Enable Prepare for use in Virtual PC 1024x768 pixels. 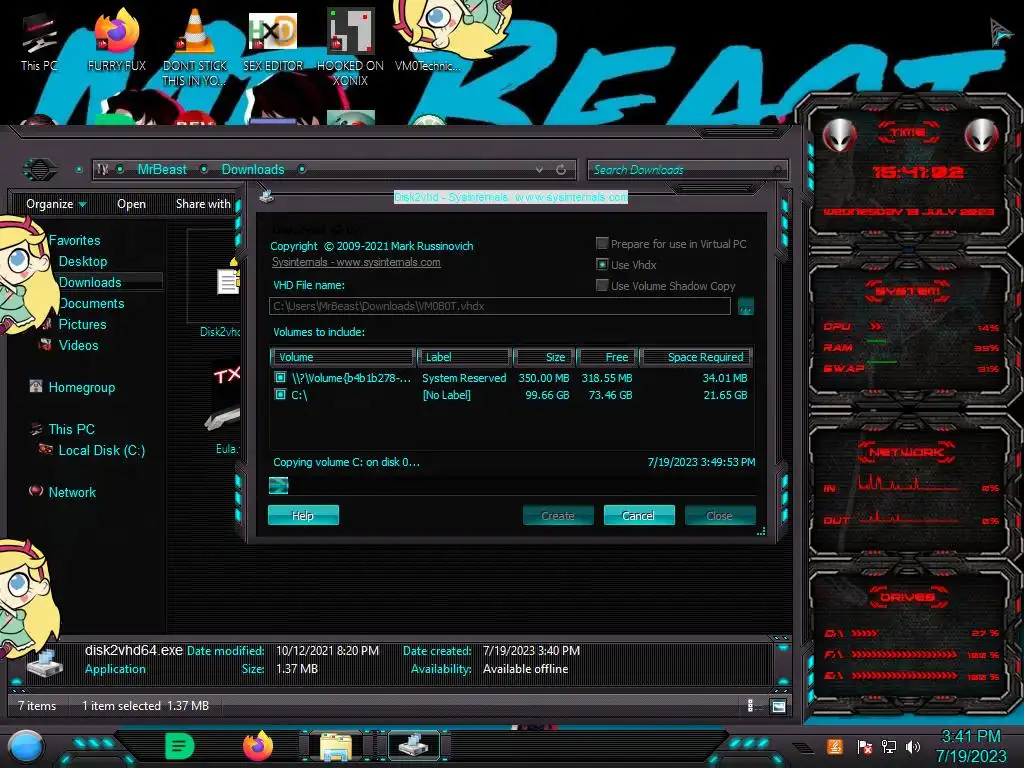pos(602,244)
